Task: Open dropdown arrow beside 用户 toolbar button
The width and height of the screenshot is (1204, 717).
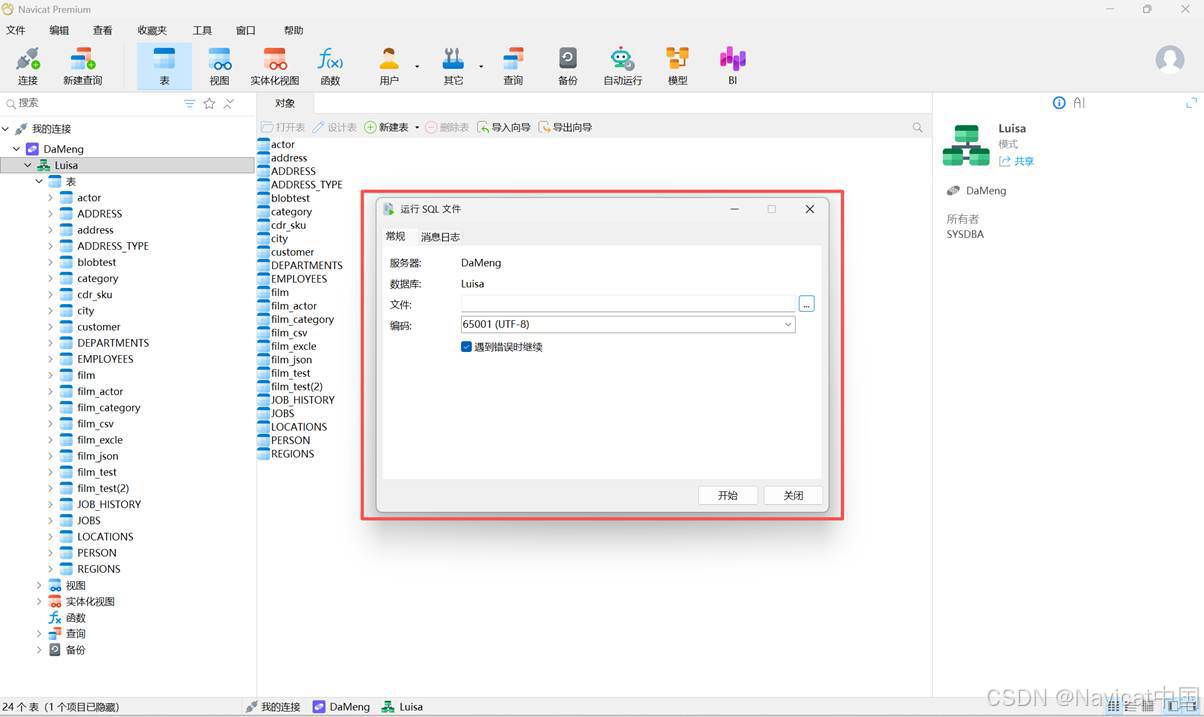Action: [417, 67]
